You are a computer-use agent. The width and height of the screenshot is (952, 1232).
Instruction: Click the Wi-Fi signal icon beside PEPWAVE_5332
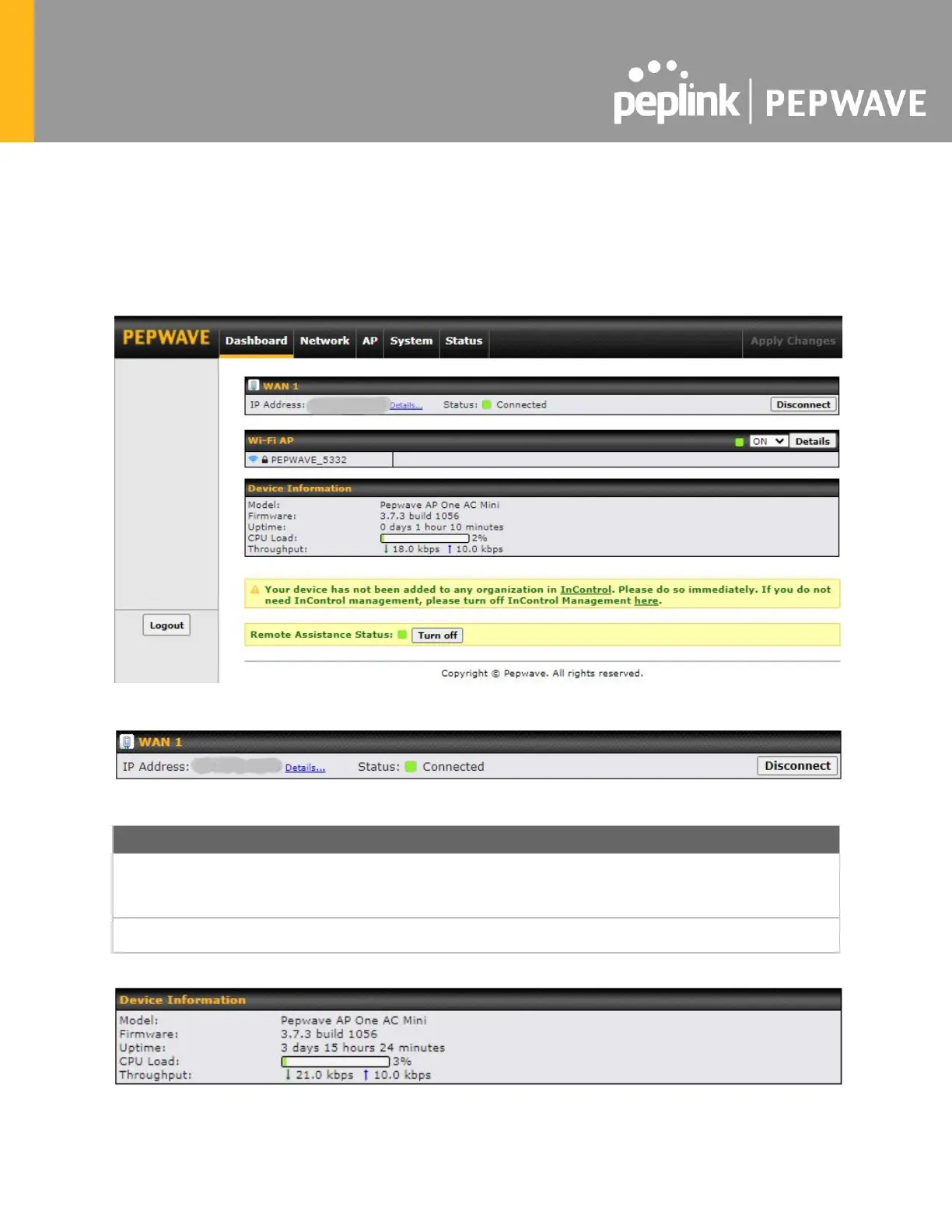pyautogui.click(x=253, y=460)
